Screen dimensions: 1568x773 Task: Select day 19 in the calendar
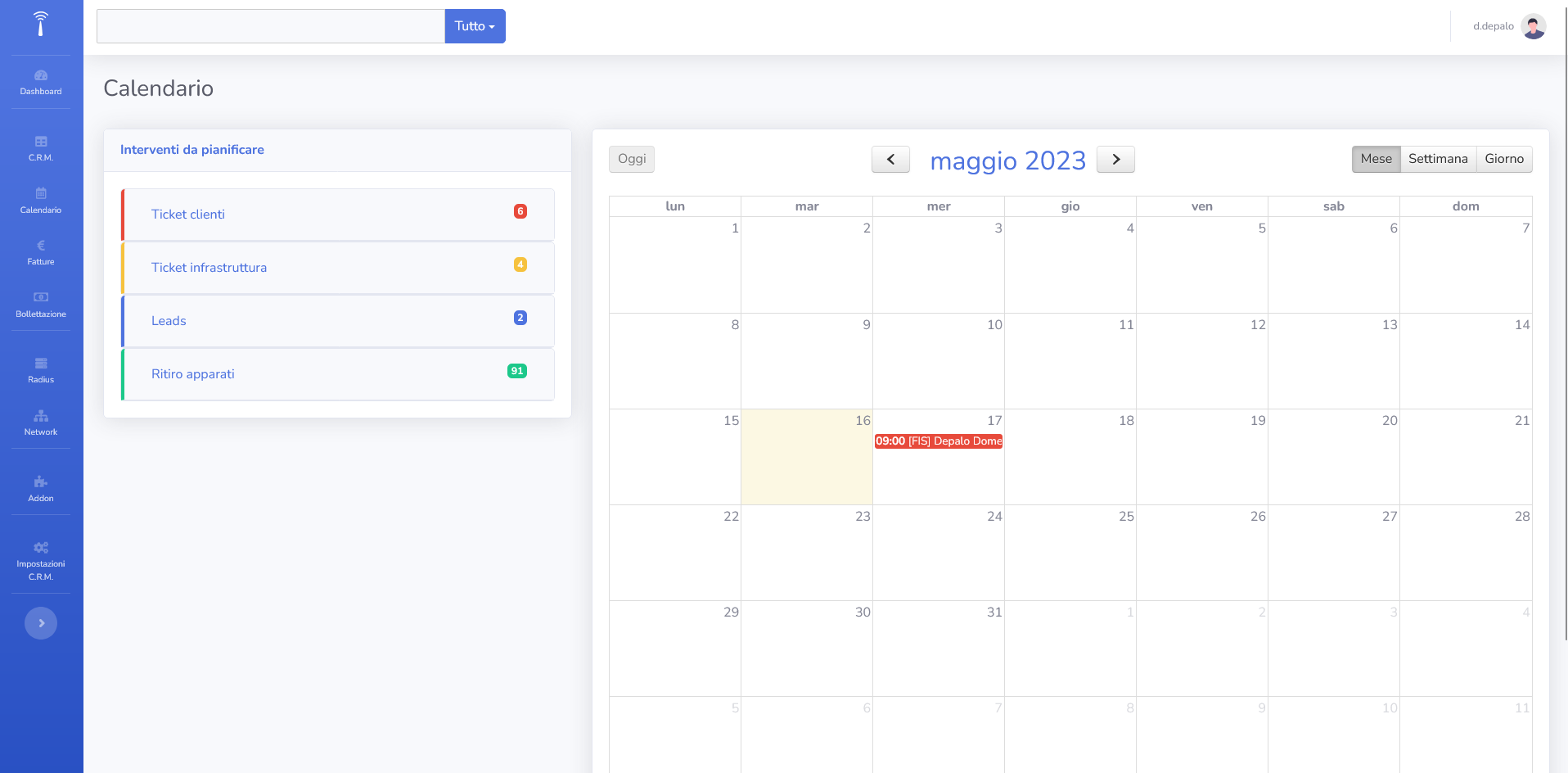pos(1202,457)
